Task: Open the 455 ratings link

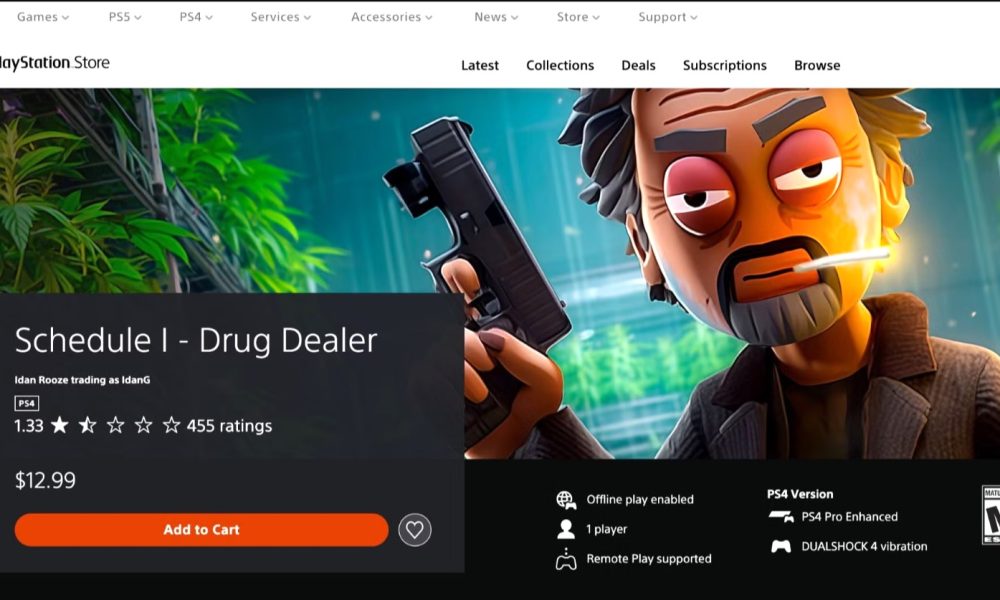Action: [x=230, y=426]
